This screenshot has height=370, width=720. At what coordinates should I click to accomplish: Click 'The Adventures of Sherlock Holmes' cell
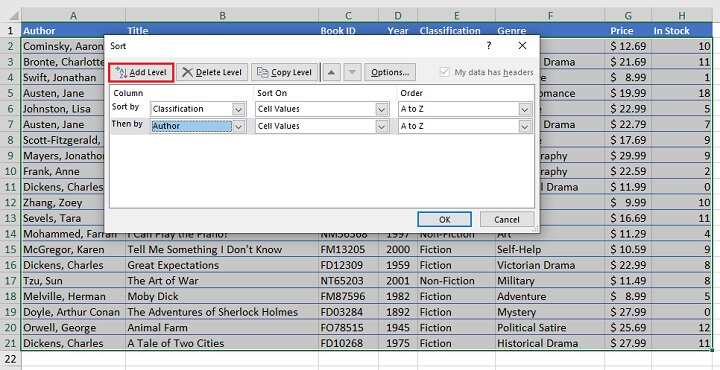pos(222,312)
